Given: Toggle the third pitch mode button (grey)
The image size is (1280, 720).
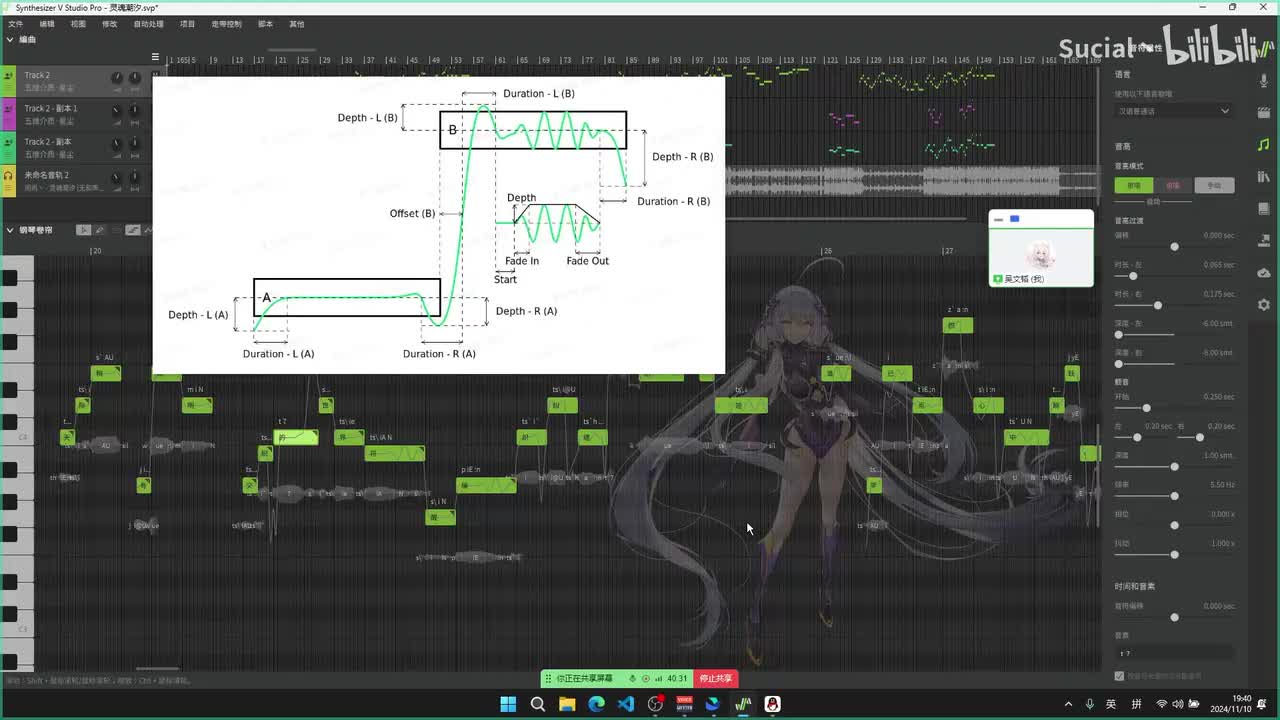Looking at the screenshot, I should (1214, 185).
